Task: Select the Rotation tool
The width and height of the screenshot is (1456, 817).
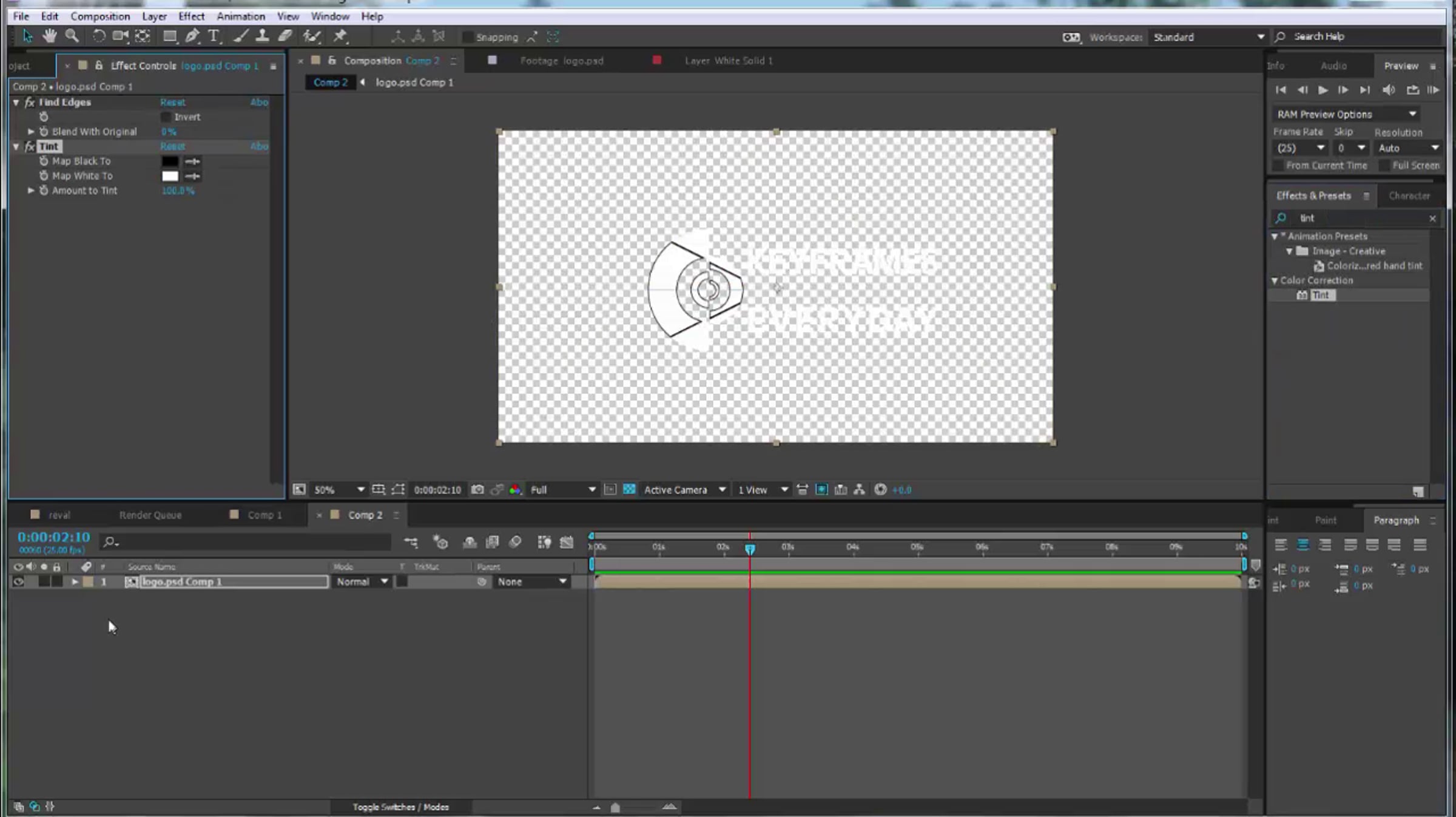Action: (x=98, y=36)
